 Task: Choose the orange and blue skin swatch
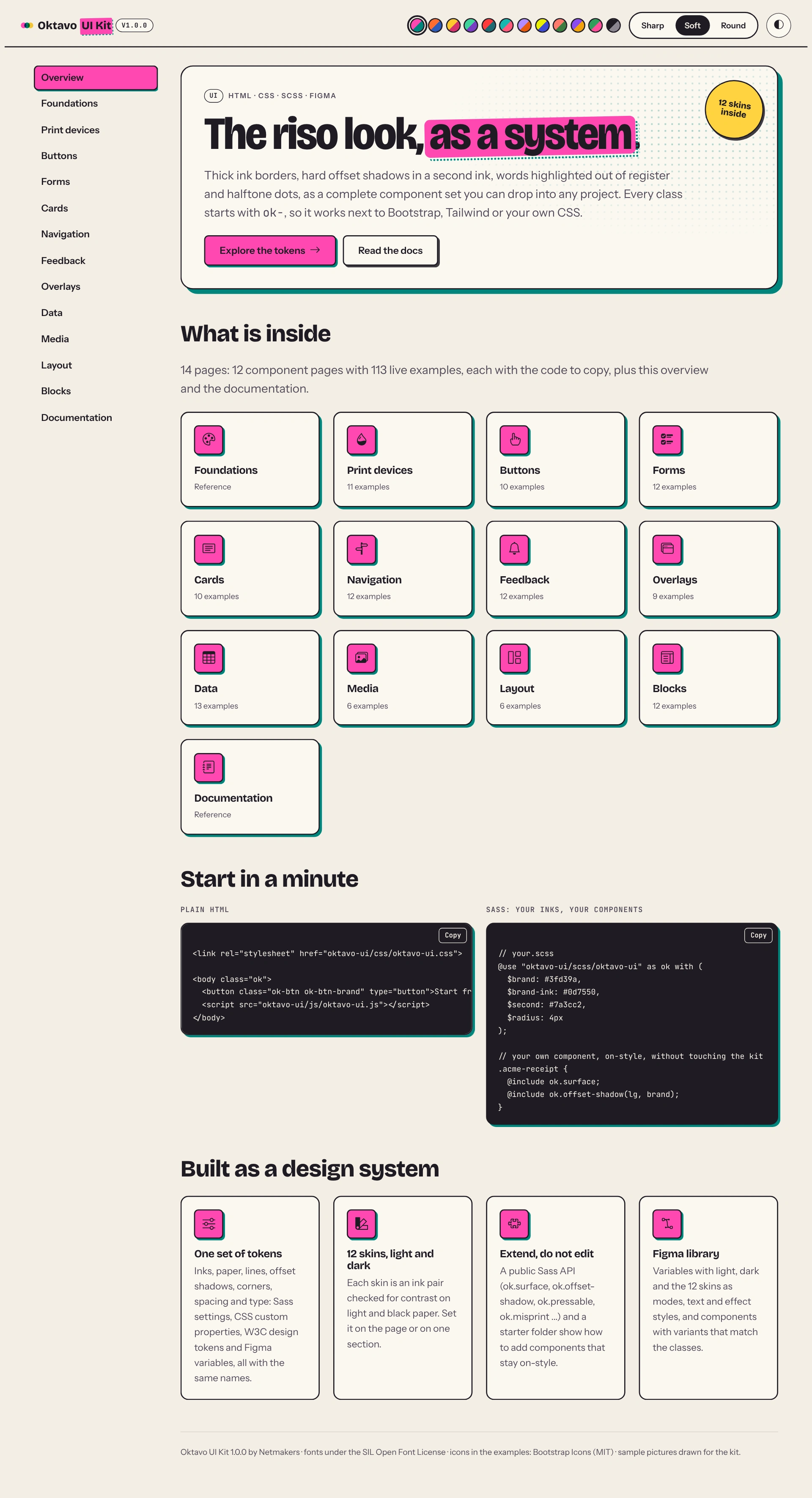pyautogui.click(x=435, y=25)
